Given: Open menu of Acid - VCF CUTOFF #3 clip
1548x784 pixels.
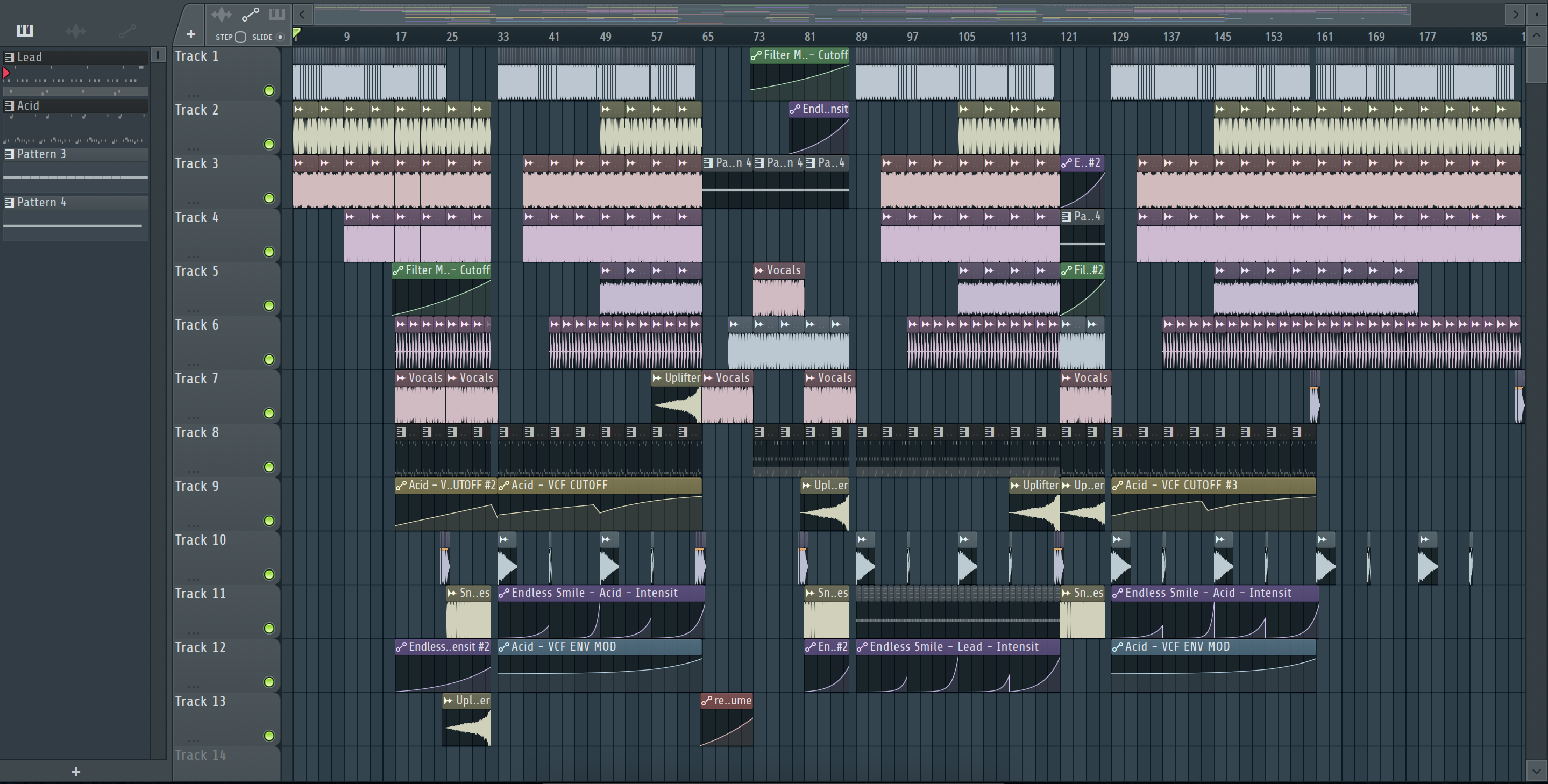Looking at the screenshot, I should tap(1117, 486).
